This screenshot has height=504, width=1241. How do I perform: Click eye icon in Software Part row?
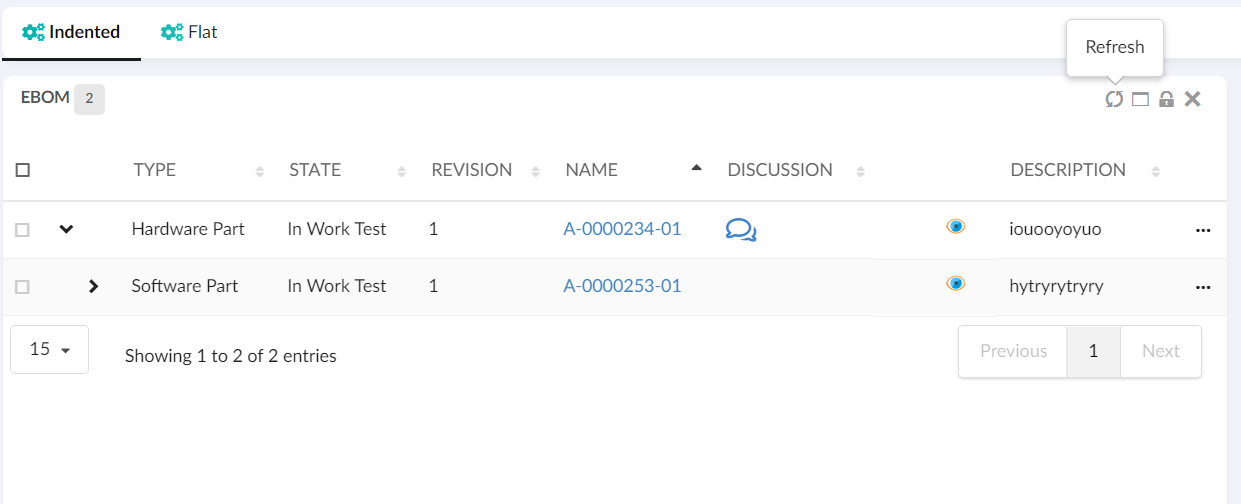pos(956,284)
